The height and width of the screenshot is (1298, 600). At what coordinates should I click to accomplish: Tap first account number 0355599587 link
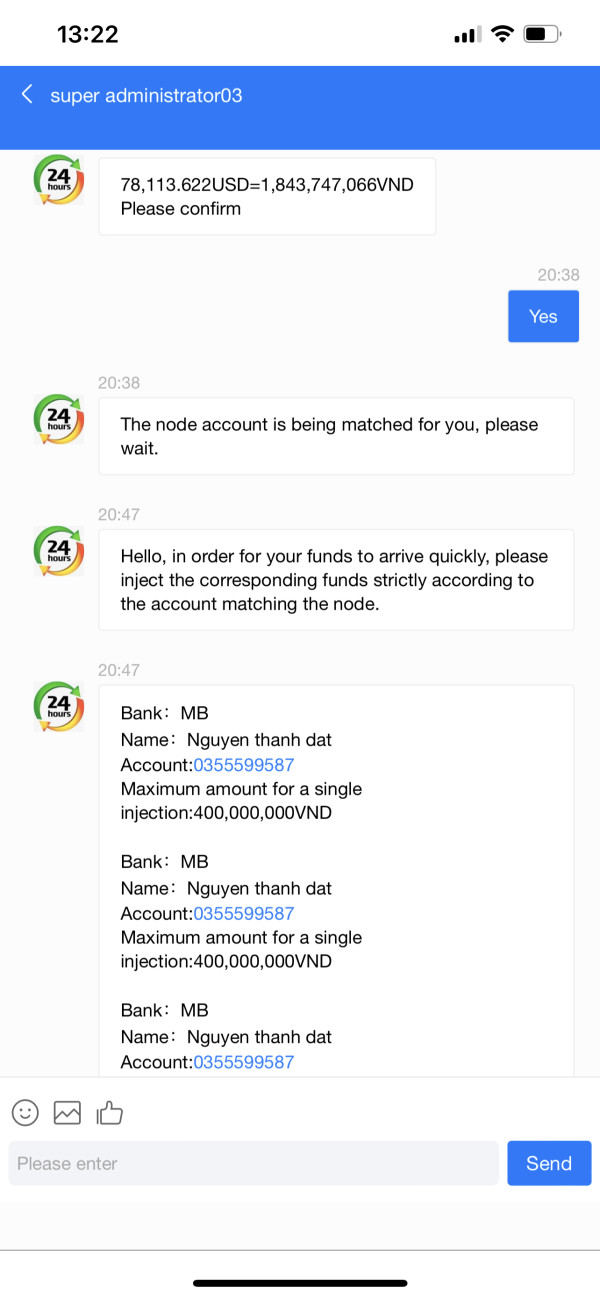tap(244, 765)
